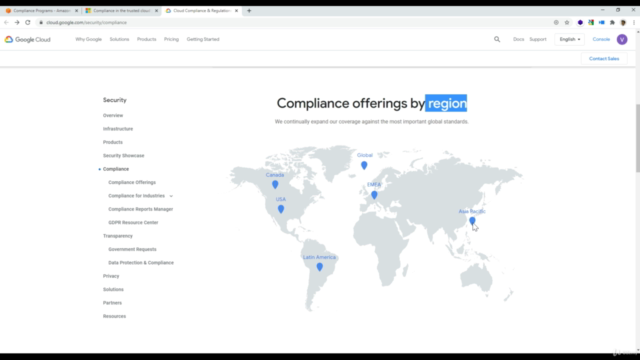640x360 pixels.
Task: Open the Why Google menu
Action: coord(88,39)
